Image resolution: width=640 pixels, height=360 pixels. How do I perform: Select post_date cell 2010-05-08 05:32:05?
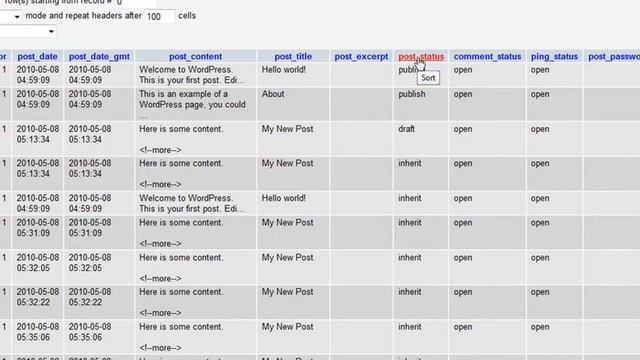[38, 263]
